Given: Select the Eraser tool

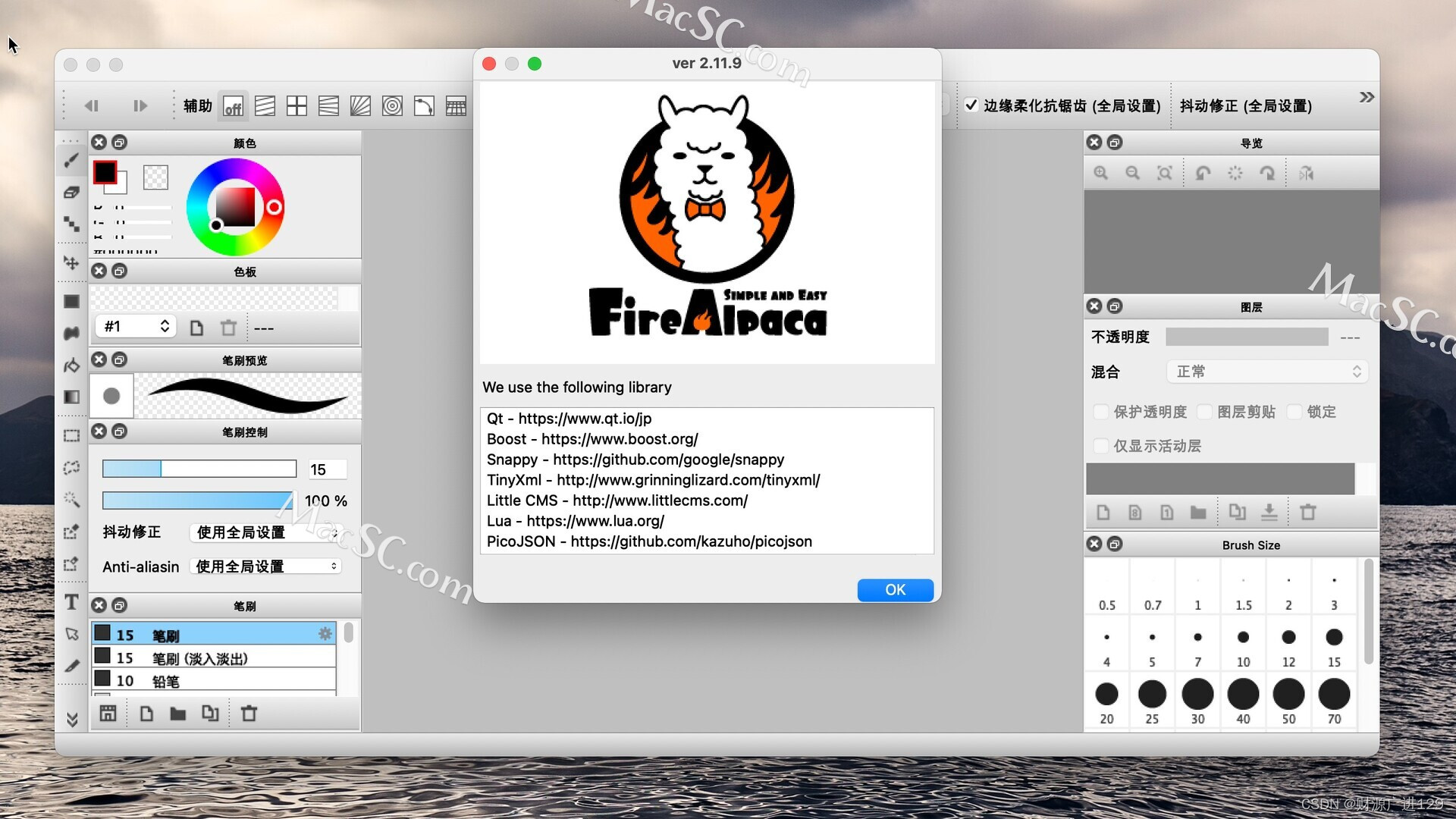Looking at the screenshot, I should pyautogui.click(x=71, y=192).
